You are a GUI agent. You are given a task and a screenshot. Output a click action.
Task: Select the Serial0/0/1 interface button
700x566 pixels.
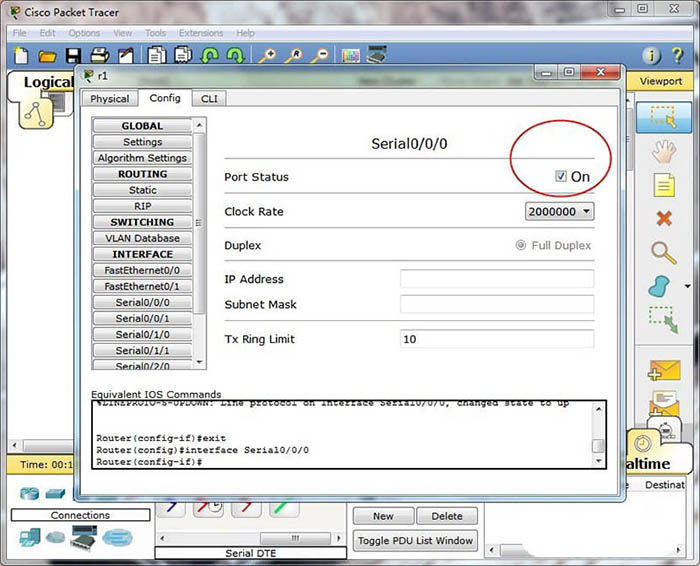click(142, 319)
